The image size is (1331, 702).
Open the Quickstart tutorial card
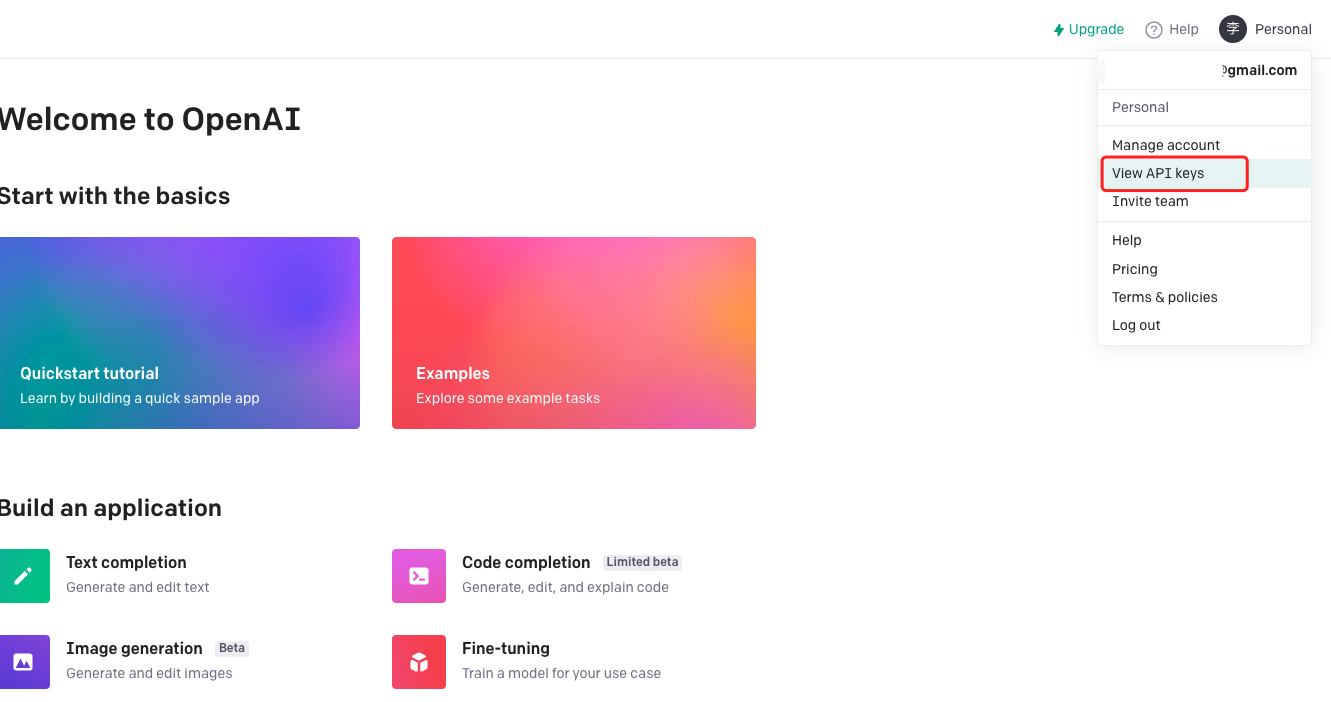pos(179,333)
